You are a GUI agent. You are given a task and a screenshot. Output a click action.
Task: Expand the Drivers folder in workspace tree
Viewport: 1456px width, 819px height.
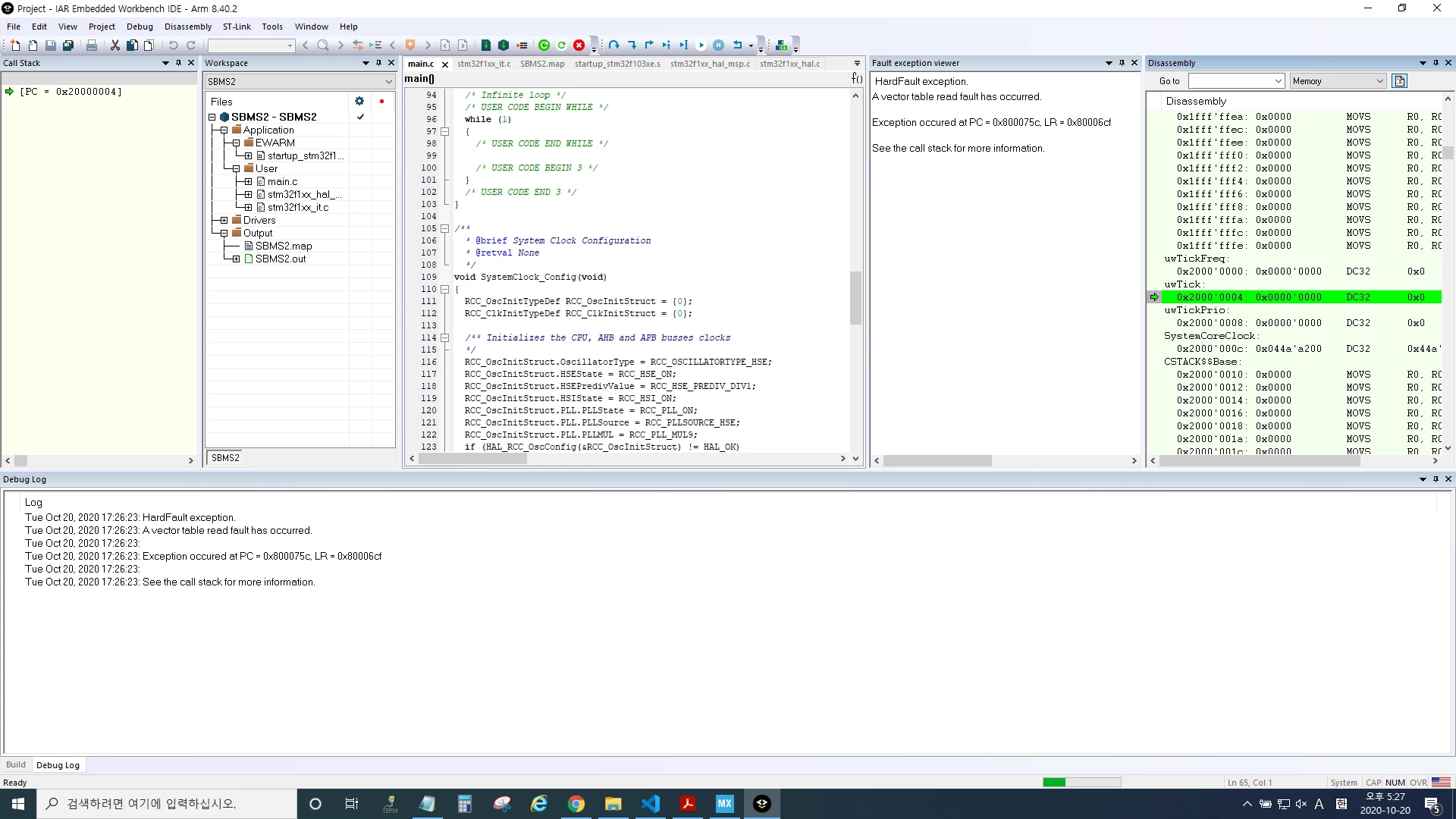pyautogui.click(x=224, y=221)
